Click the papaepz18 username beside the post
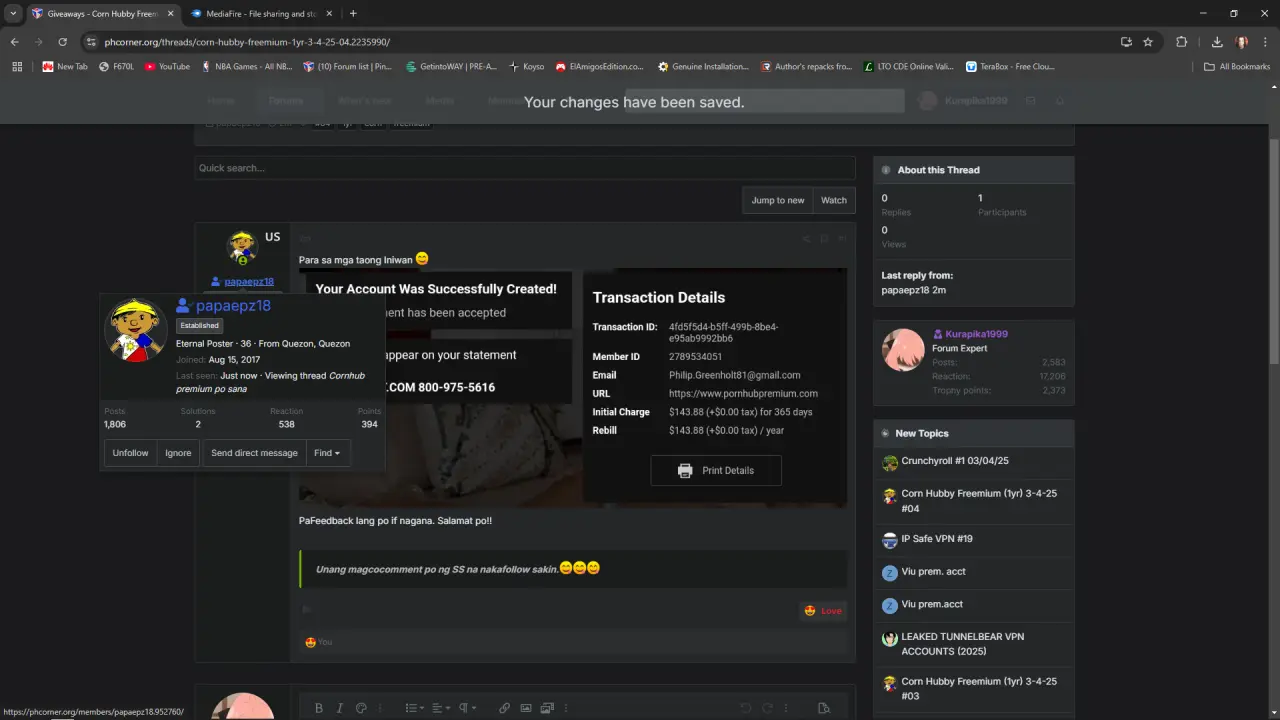This screenshot has height=720, width=1280. click(x=248, y=282)
